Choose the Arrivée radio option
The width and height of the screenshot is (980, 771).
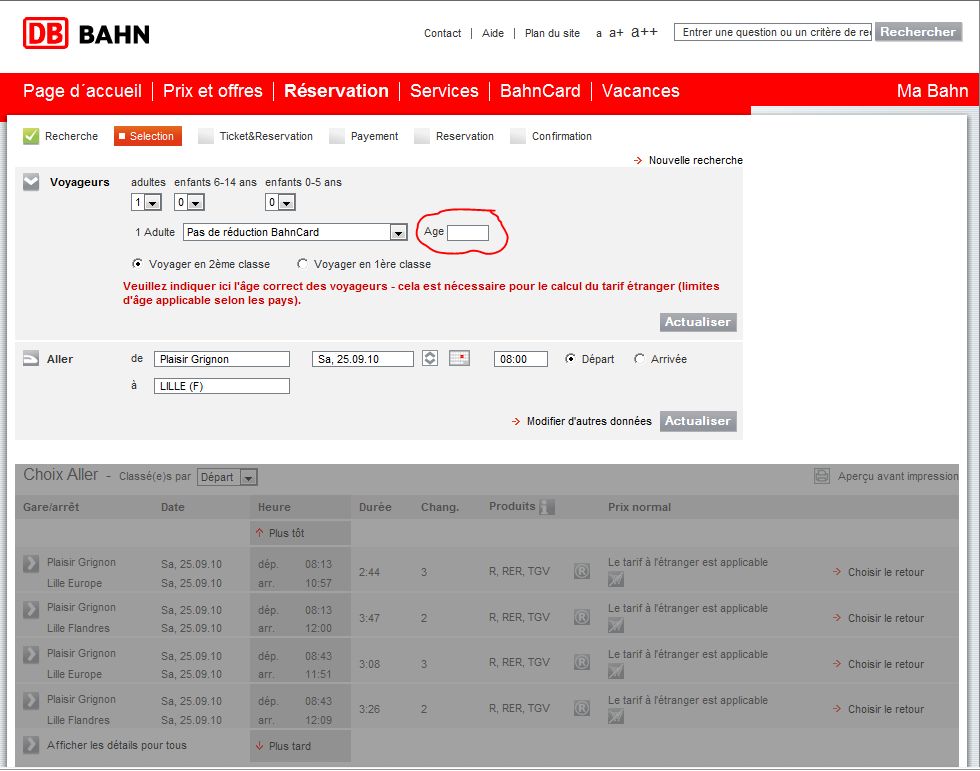pyautogui.click(x=639, y=359)
